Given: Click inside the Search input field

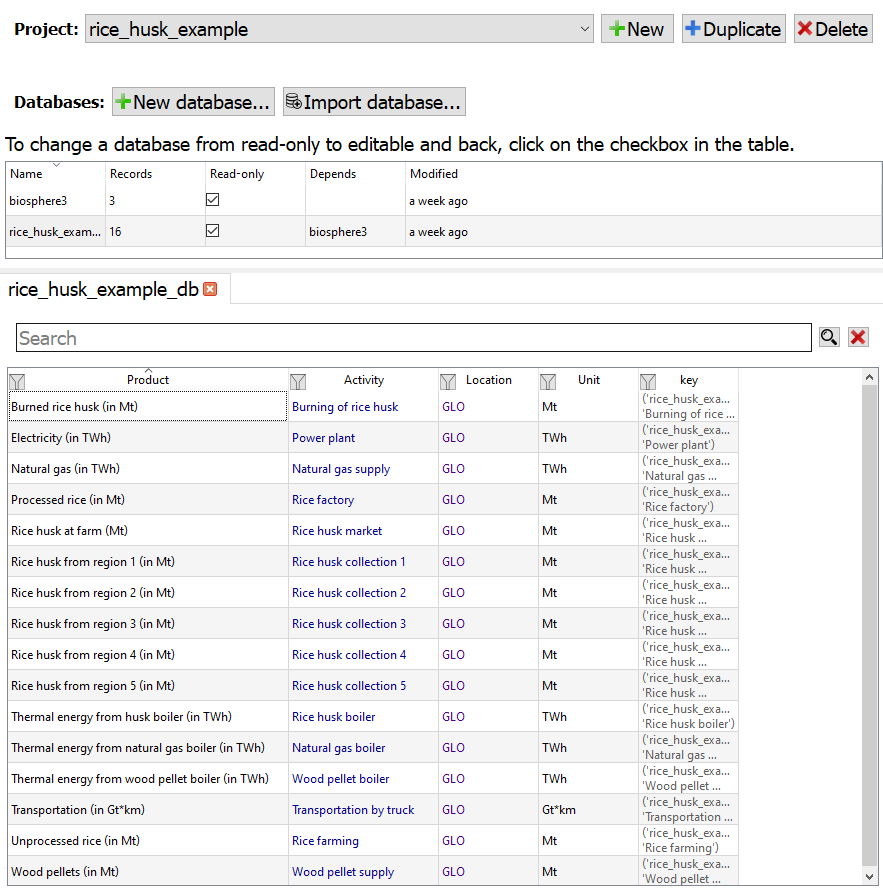Looking at the screenshot, I should click(x=414, y=338).
